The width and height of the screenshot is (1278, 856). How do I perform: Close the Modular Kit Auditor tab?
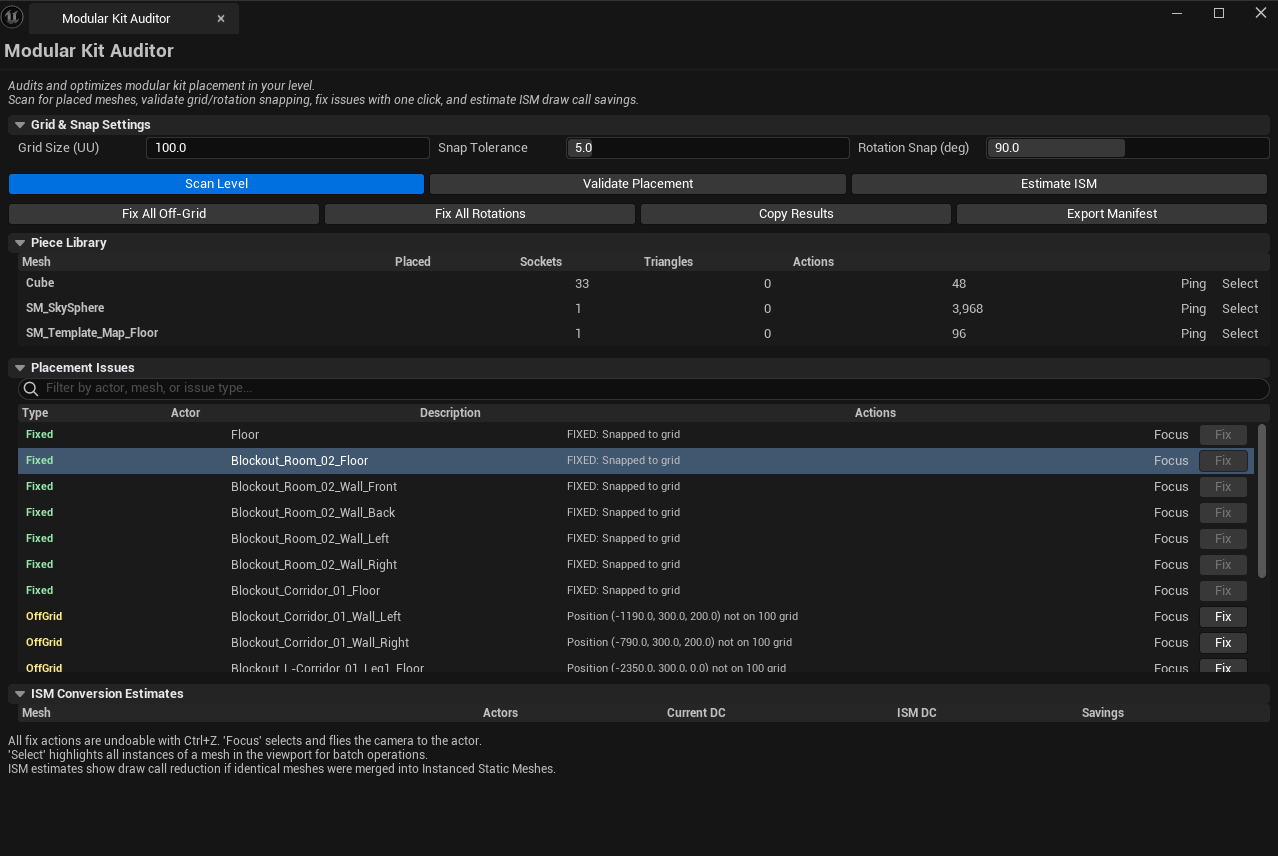coord(221,19)
